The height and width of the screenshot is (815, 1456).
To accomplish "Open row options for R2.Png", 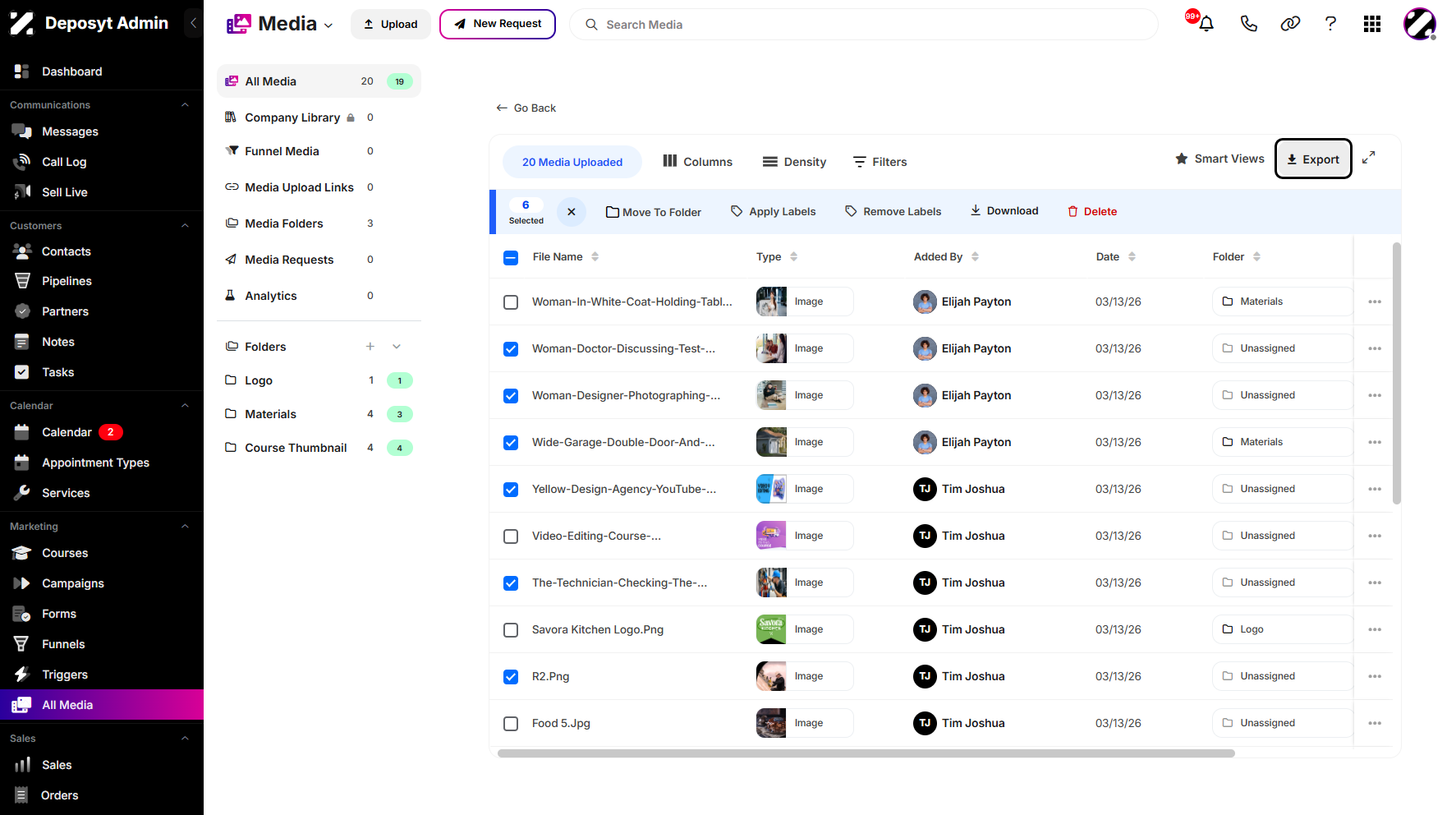I will tap(1375, 676).
